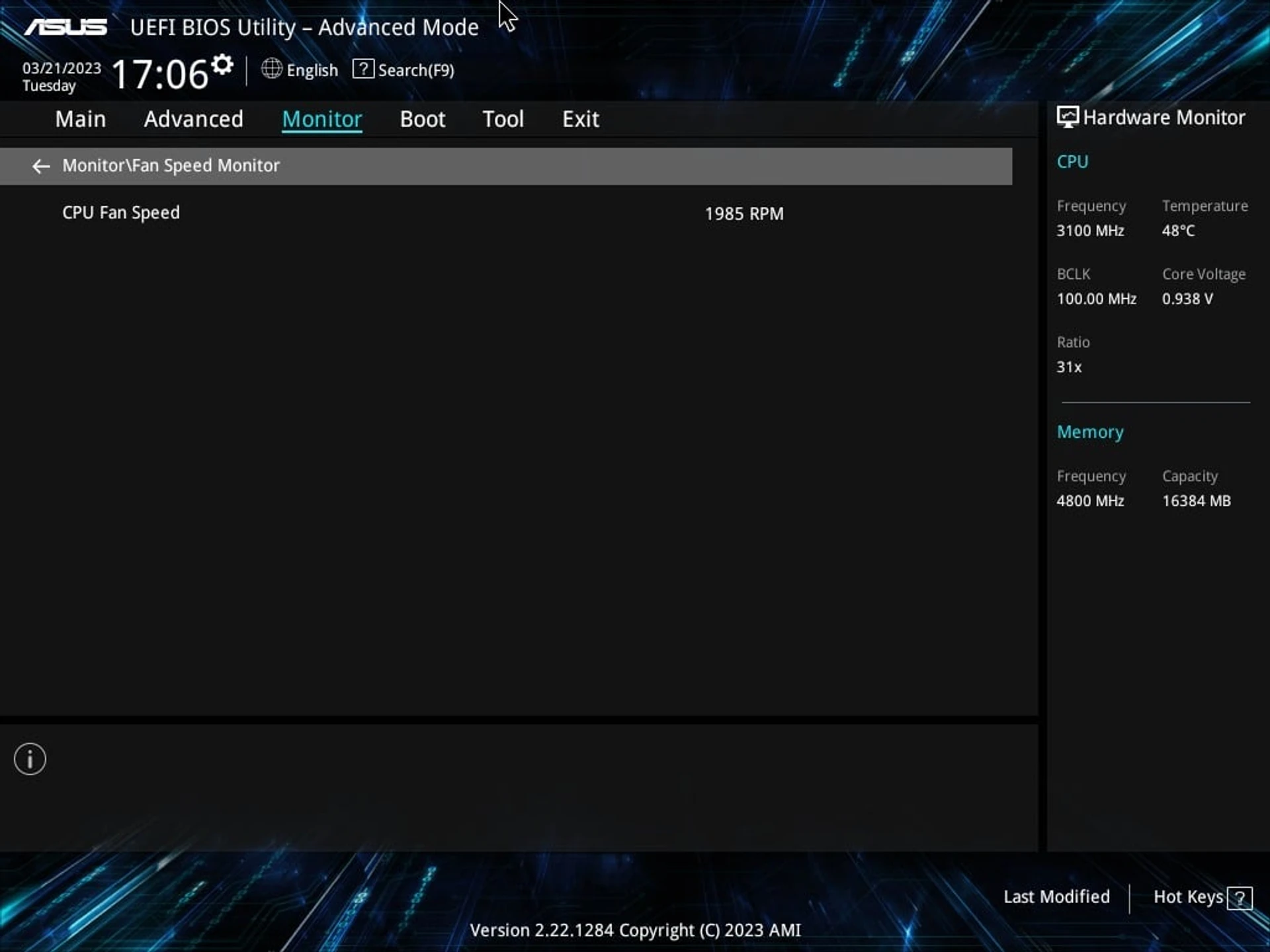The width and height of the screenshot is (1270, 952).
Task: Click the Monitor\Fan Speed Monitor breadcrumb
Action: (x=171, y=165)
